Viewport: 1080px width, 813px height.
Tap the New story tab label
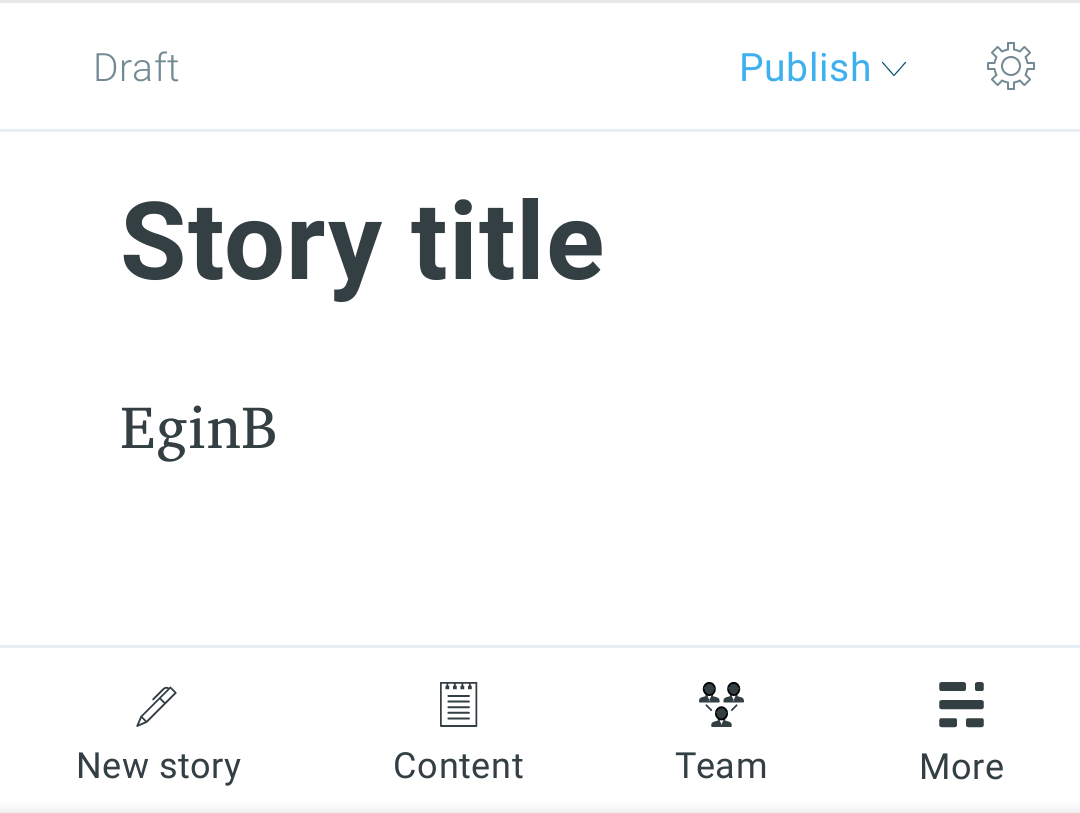pyautogui.click(x=159, y=766)
